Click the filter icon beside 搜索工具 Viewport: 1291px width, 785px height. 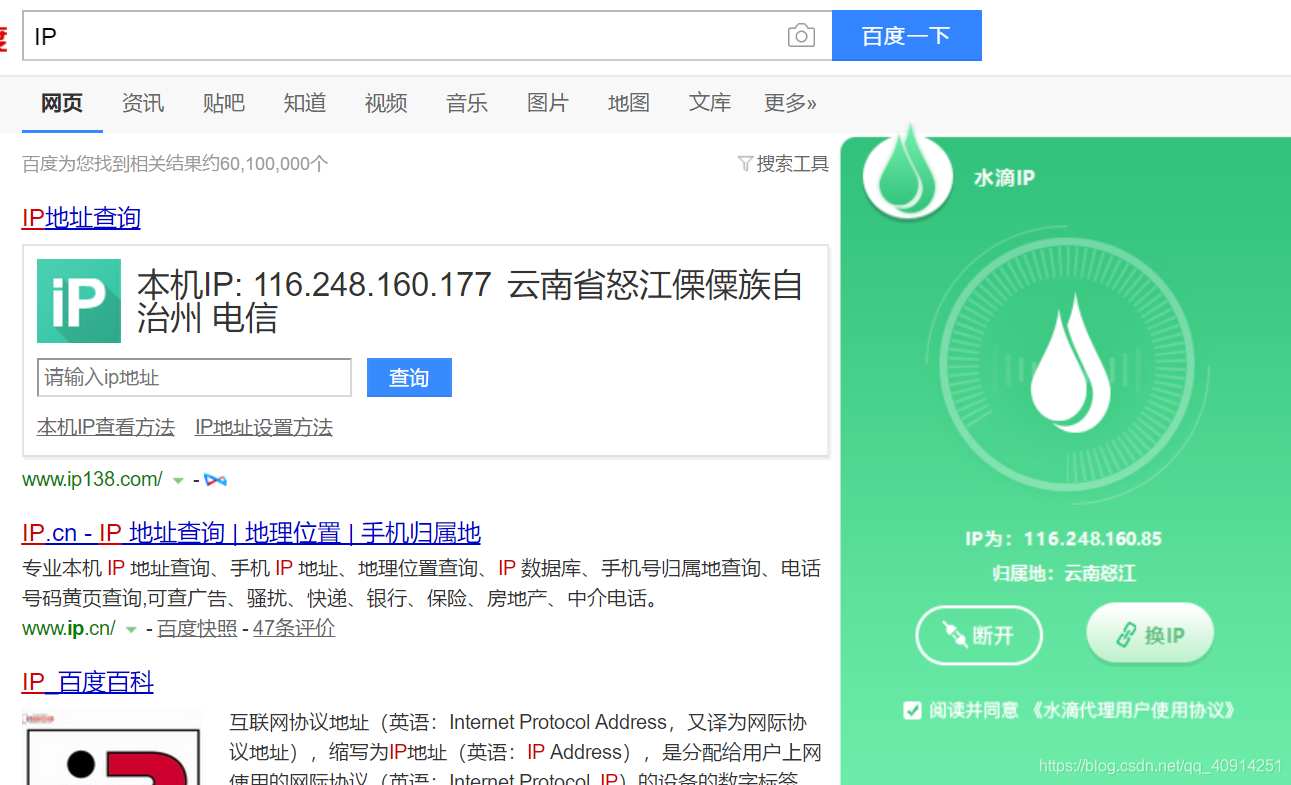[x=745, y=163]
